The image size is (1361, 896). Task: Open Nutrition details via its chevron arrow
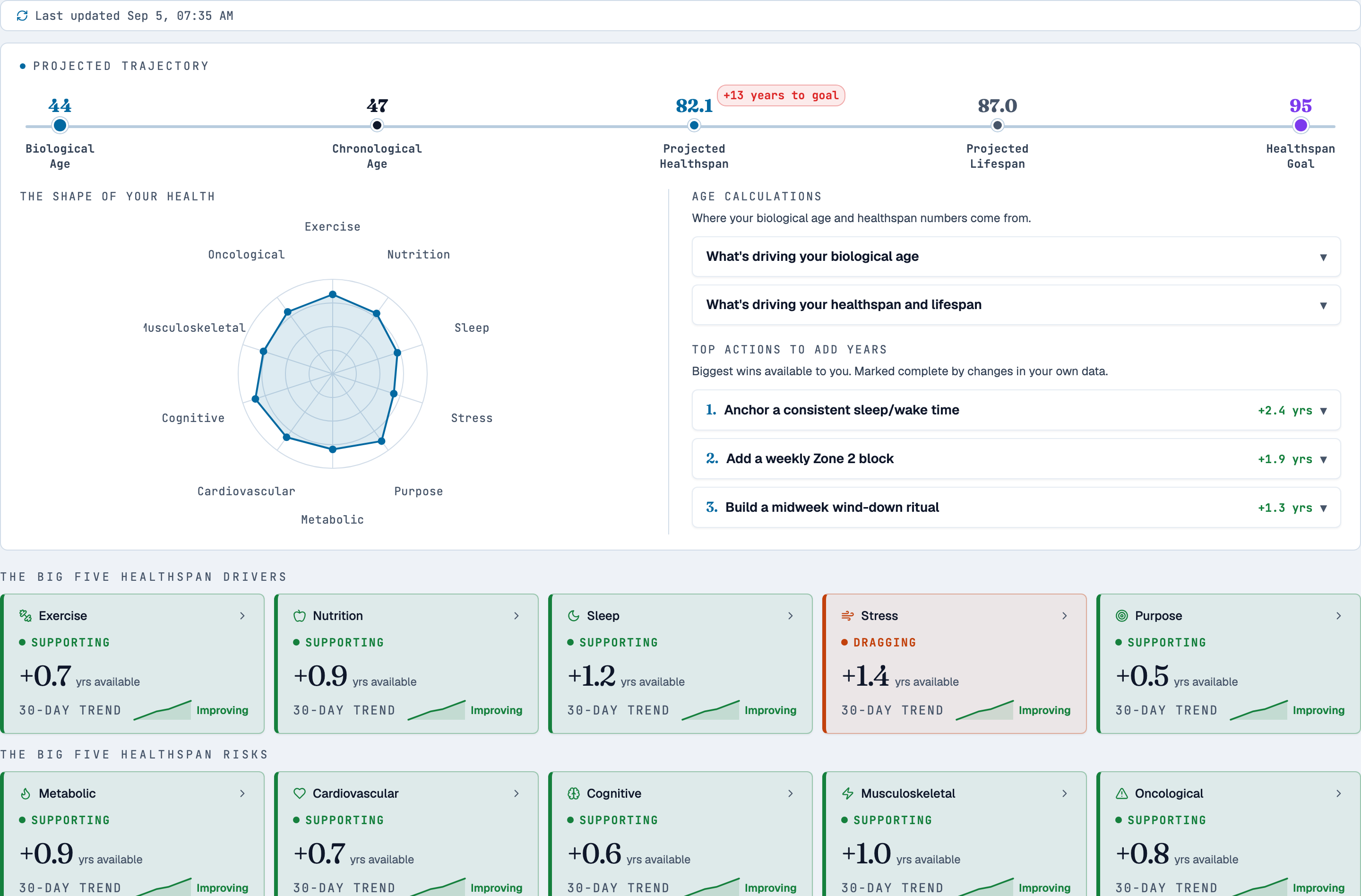[x=517, y=615]
